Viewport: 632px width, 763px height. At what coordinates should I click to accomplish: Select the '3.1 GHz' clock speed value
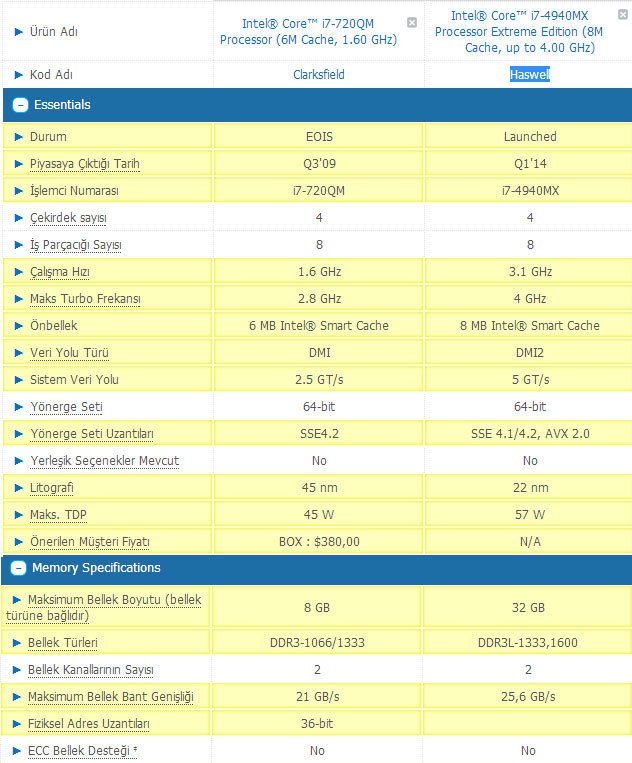(x=530, y=272)
